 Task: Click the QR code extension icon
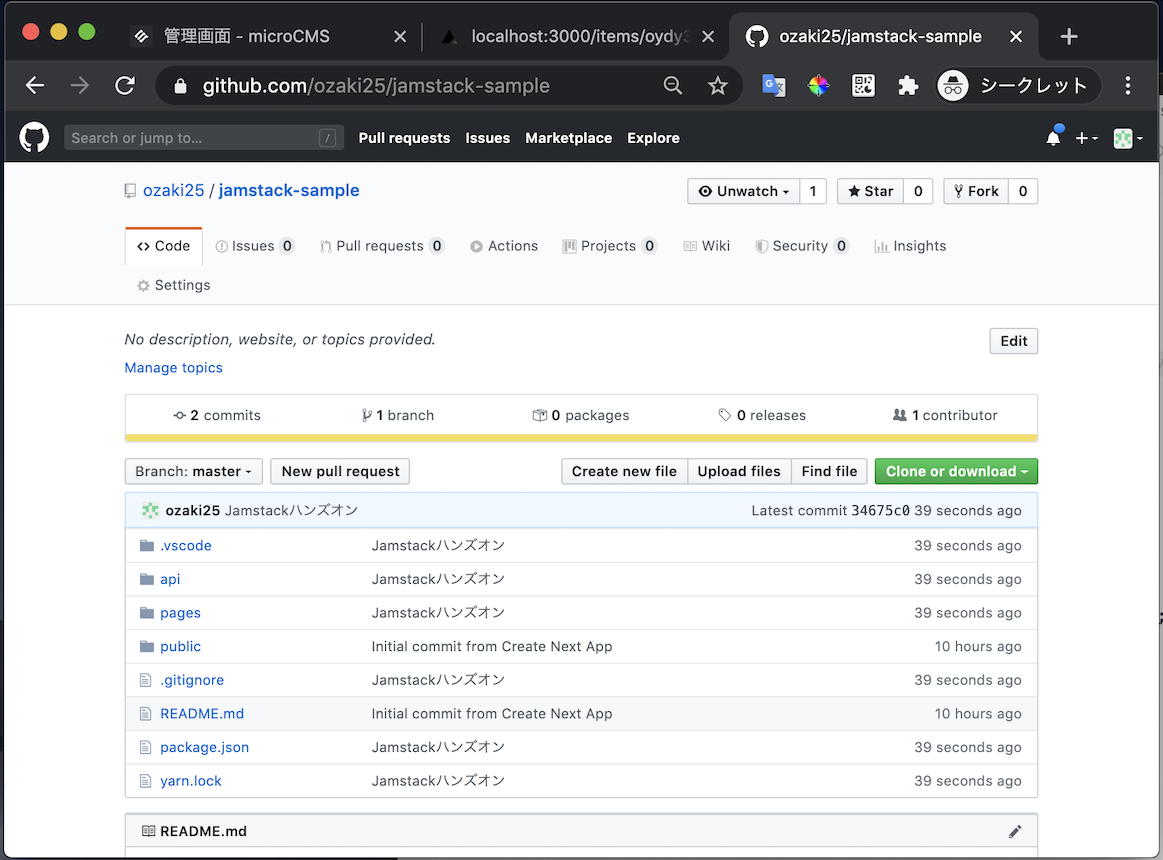pyautogui.click(x=863, y=86)
